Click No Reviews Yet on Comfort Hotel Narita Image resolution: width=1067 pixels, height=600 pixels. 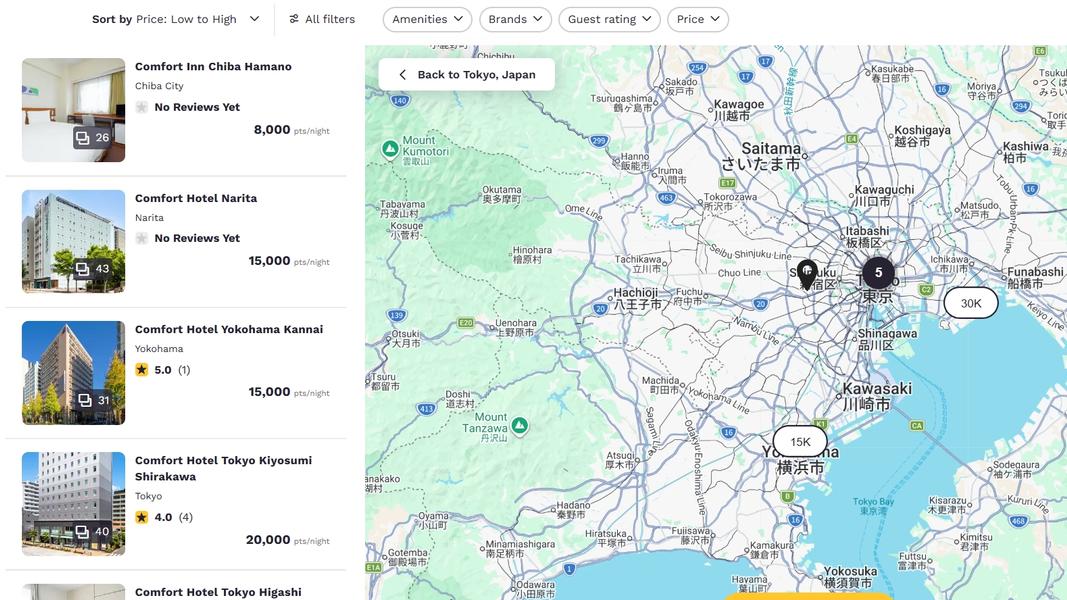197,238
